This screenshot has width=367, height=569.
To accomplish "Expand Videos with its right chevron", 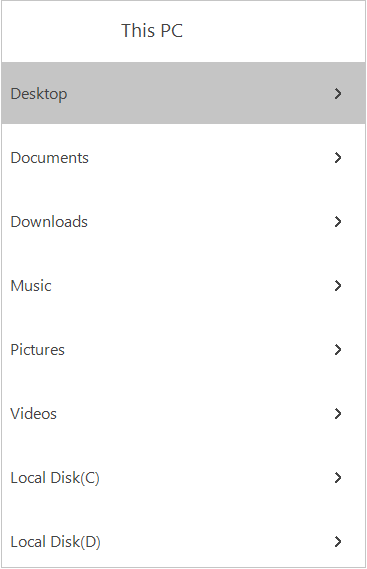I will (x=338, y=414).
